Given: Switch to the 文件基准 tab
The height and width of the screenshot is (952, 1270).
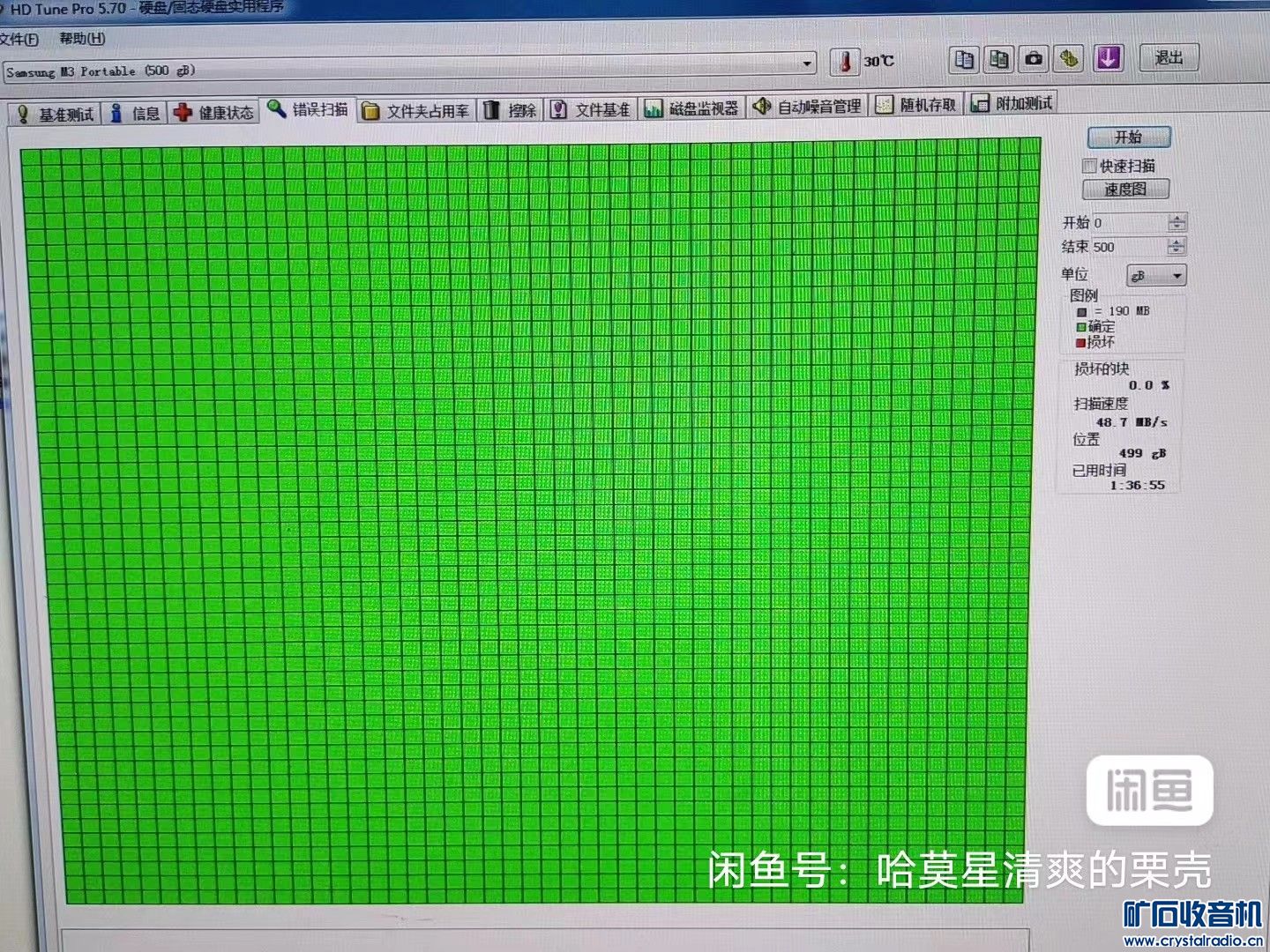Looking at the screenshot, I should [x=591, y=109].
